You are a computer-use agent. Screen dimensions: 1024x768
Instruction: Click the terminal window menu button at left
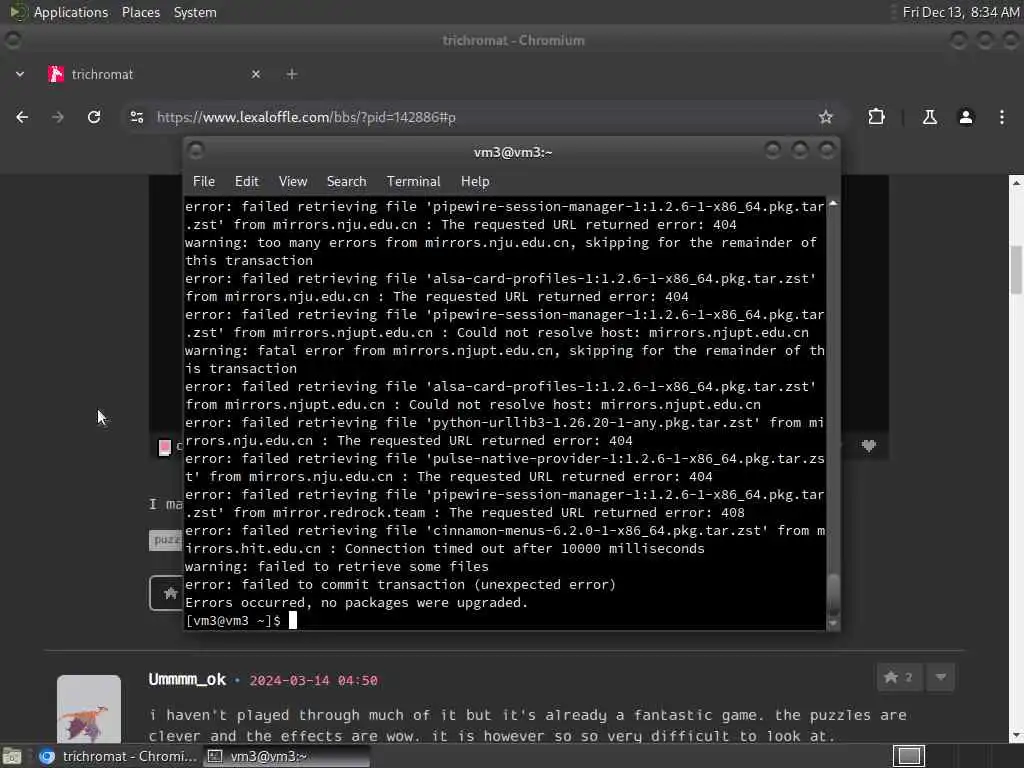click(196, 151)
